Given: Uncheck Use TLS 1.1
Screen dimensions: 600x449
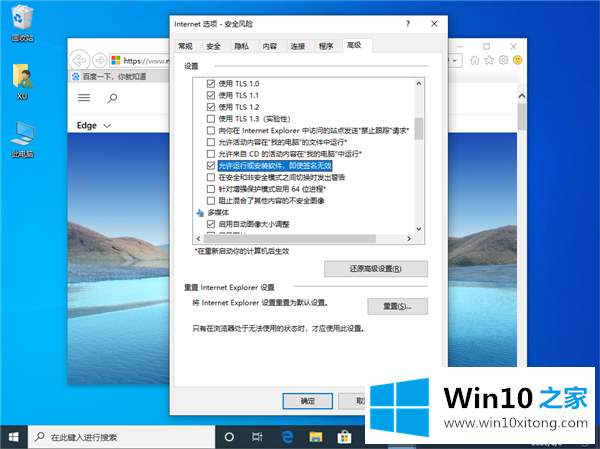Looking at the screenshot, I should pyautogui.click(x=211, y=95).
